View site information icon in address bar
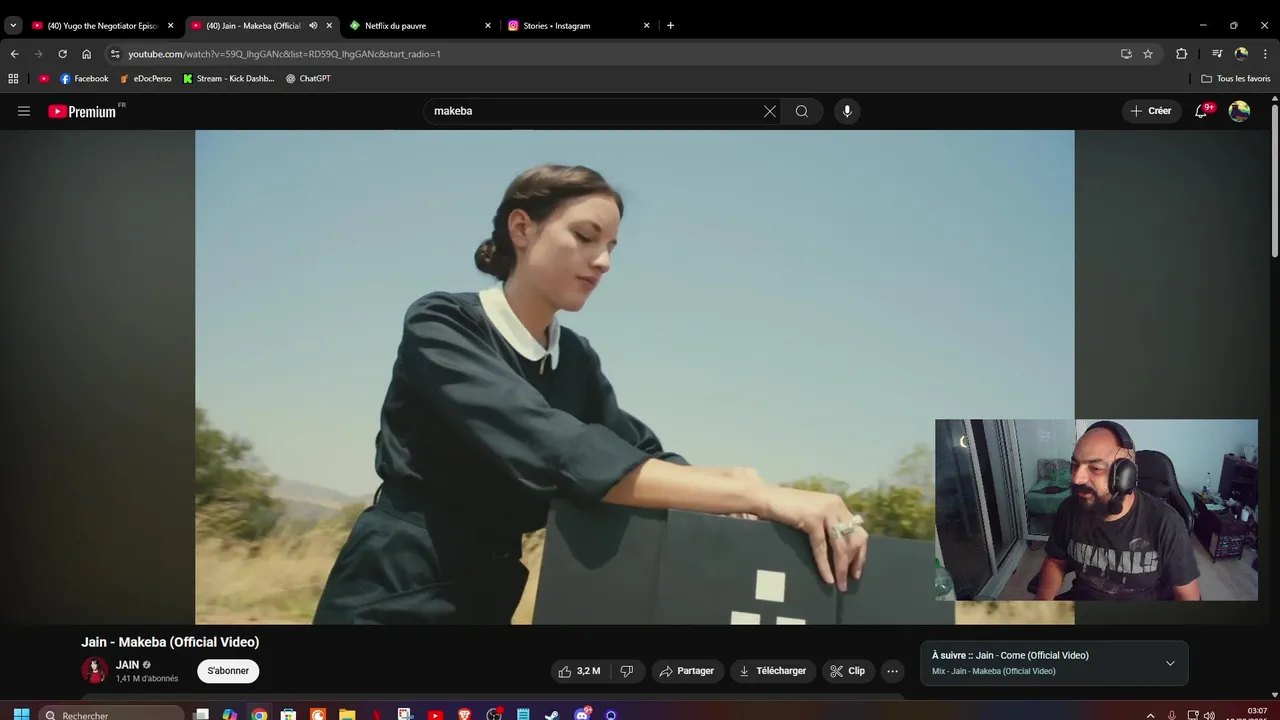Viewport: 1280px width, 720px height. tap(115, 54)
